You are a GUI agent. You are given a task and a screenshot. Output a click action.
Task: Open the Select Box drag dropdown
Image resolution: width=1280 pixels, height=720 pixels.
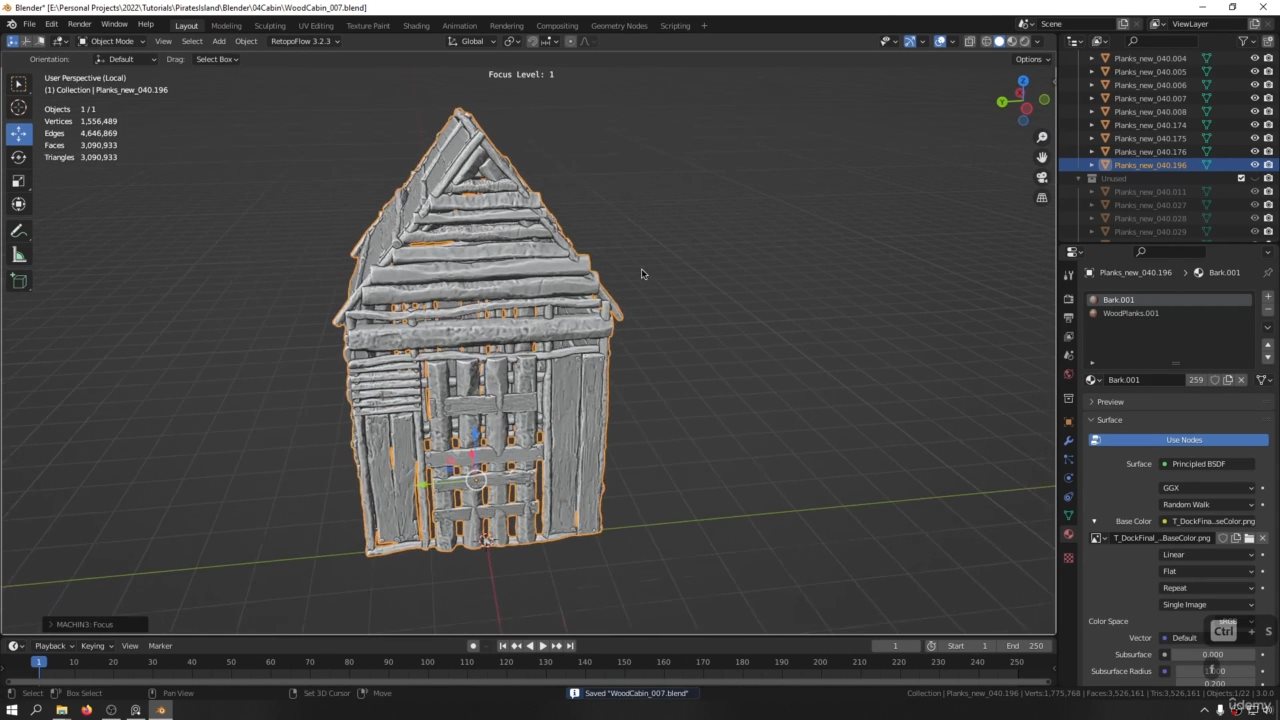click(x=217, y=59)
